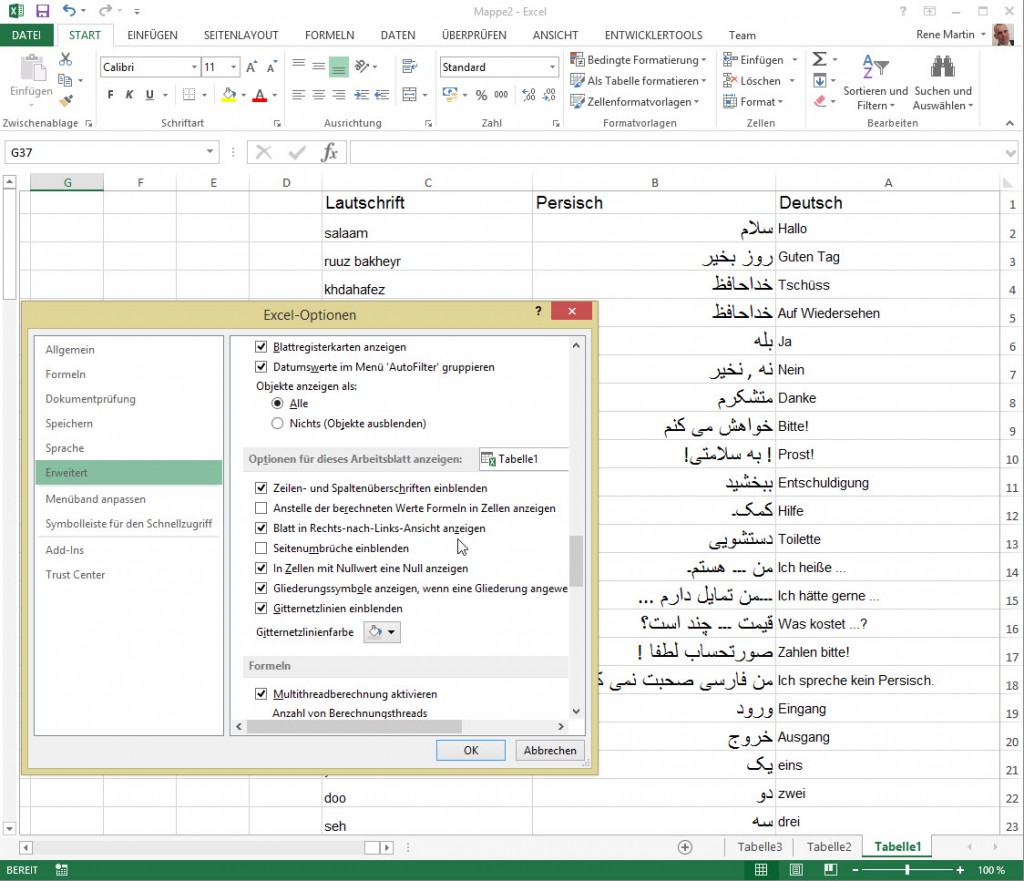This screenshot has width=1024, height=881.
Task: Click zoom in plus button
Action: [960, 870]
